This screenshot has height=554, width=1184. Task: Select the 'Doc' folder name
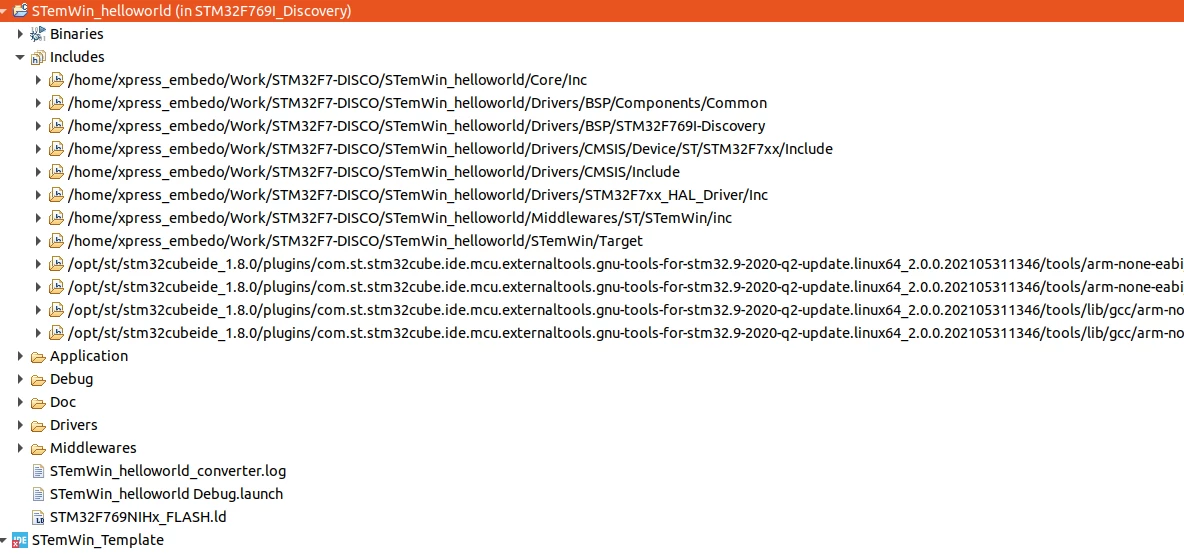pos(63,402)
